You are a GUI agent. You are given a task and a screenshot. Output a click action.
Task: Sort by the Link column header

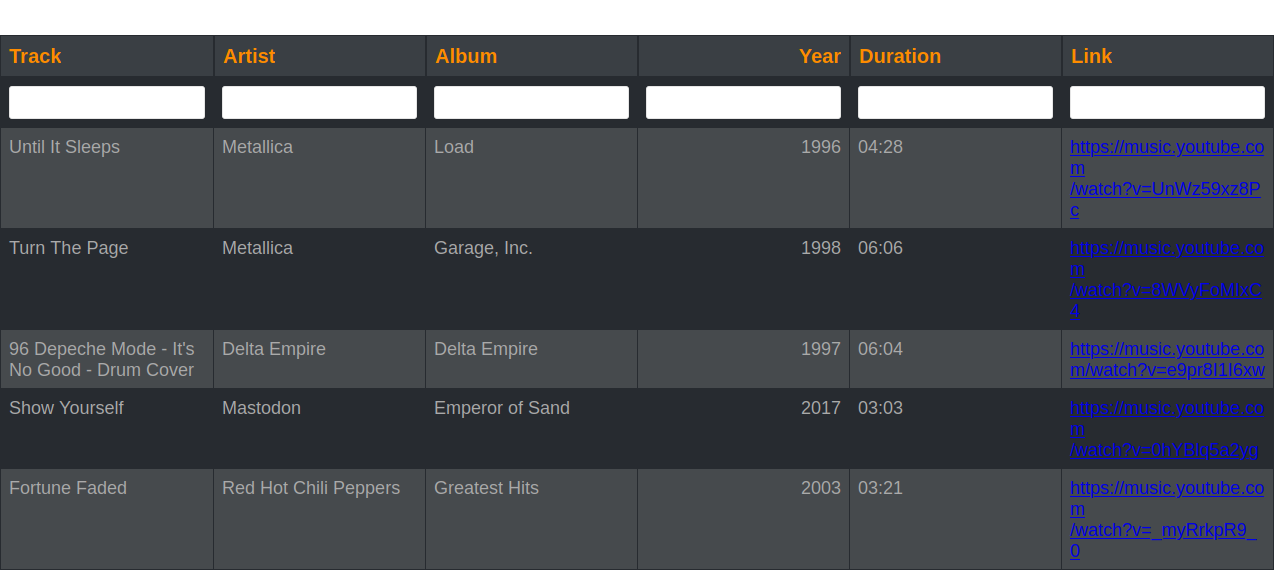pyautogui.click(x=1168, y=56)
